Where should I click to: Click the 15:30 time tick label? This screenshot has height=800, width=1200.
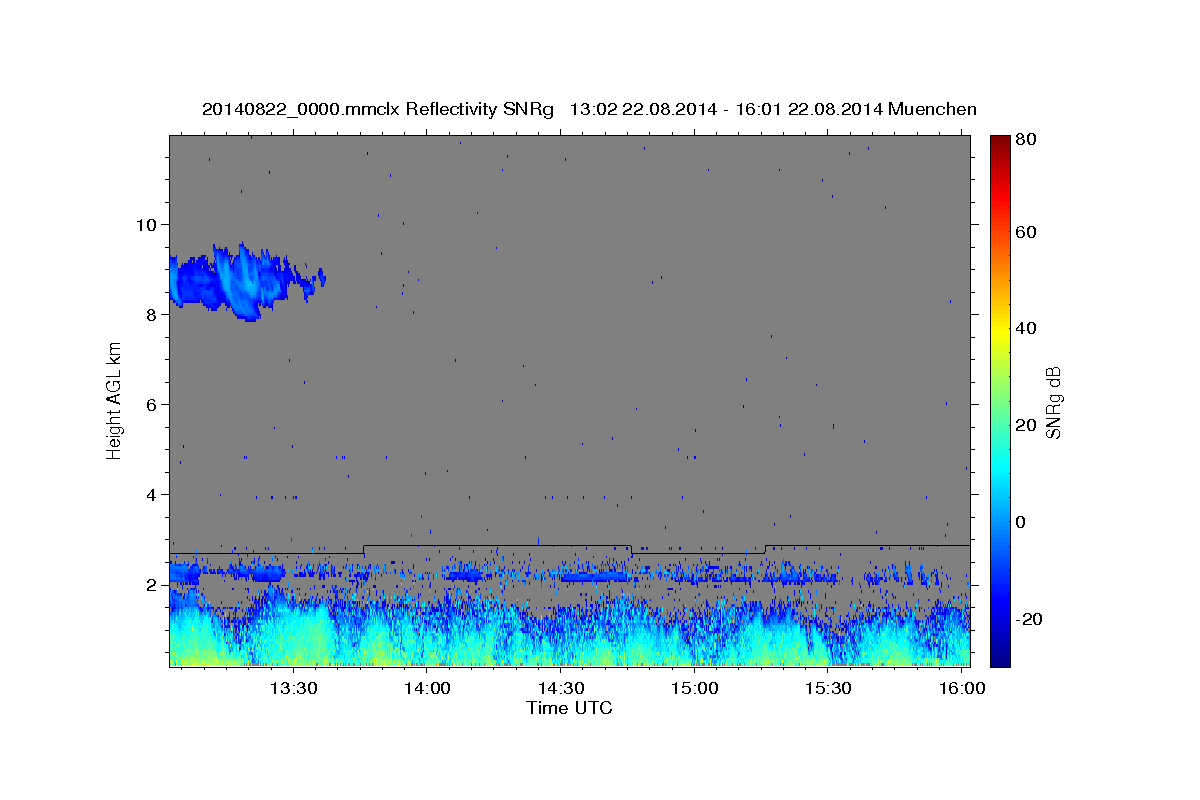coord(828,688)
